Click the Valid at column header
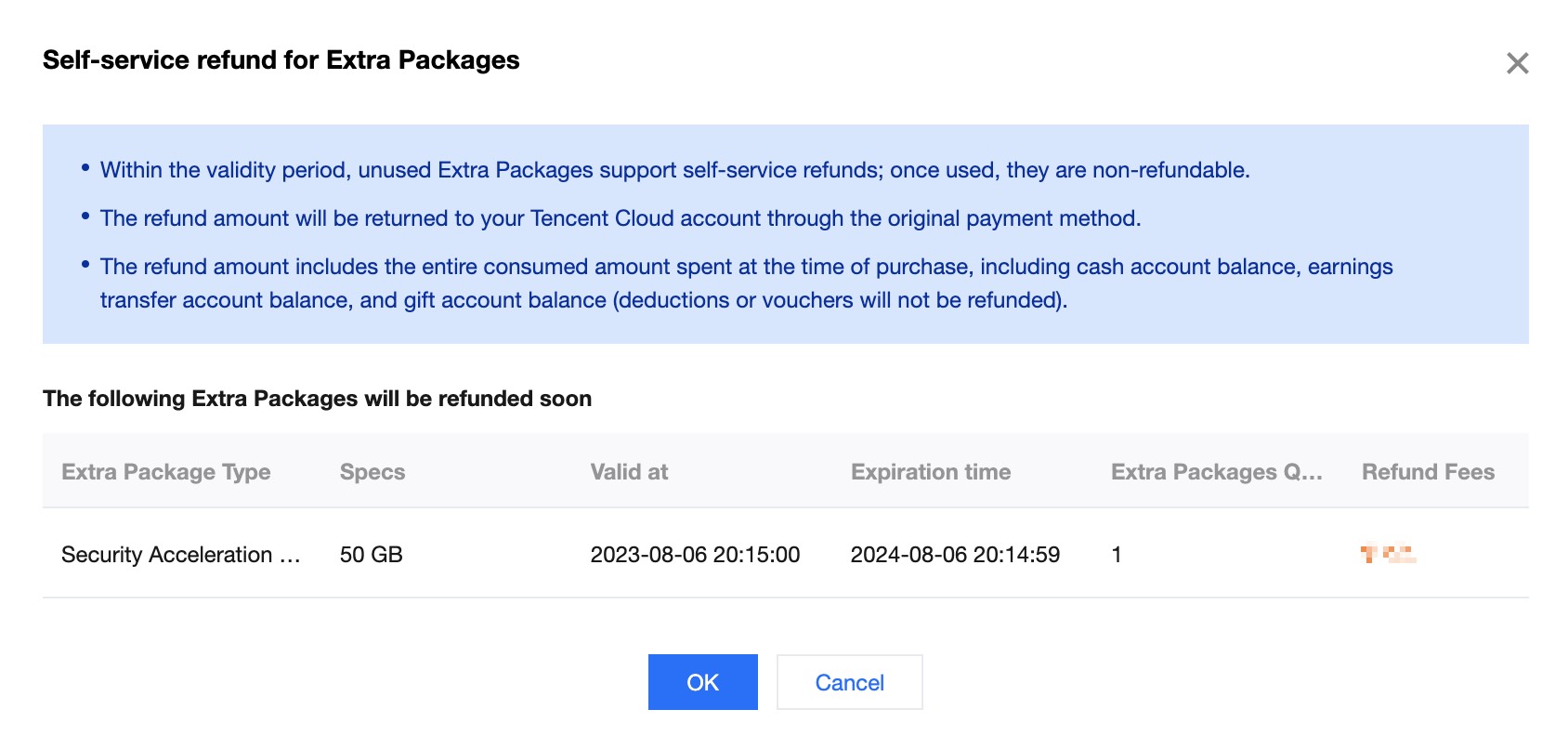Screen dimensions: 1568x749 coord(629,472)
